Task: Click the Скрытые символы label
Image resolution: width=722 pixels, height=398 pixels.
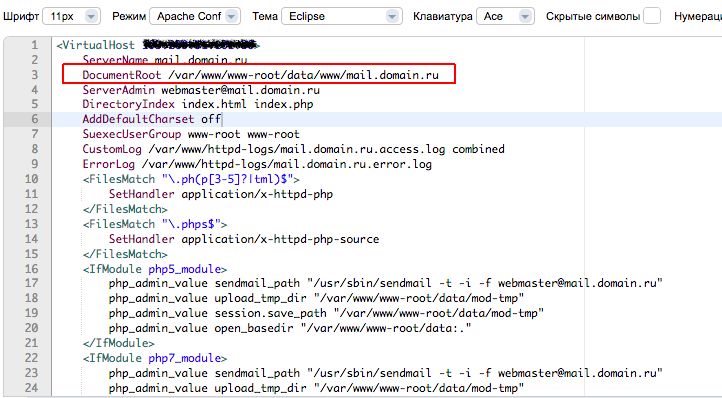Action: pyautogui.click(x=593, y=16)
